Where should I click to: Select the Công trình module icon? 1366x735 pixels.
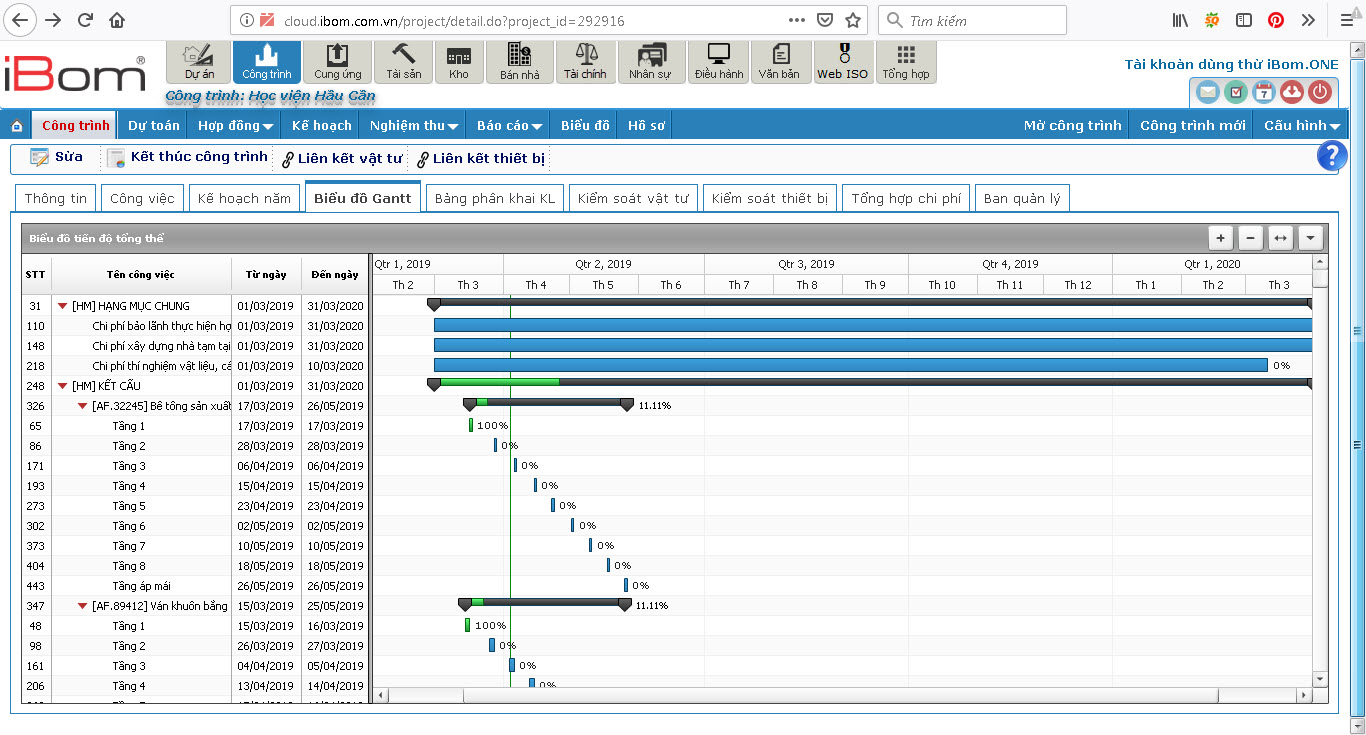click(267, 62)
